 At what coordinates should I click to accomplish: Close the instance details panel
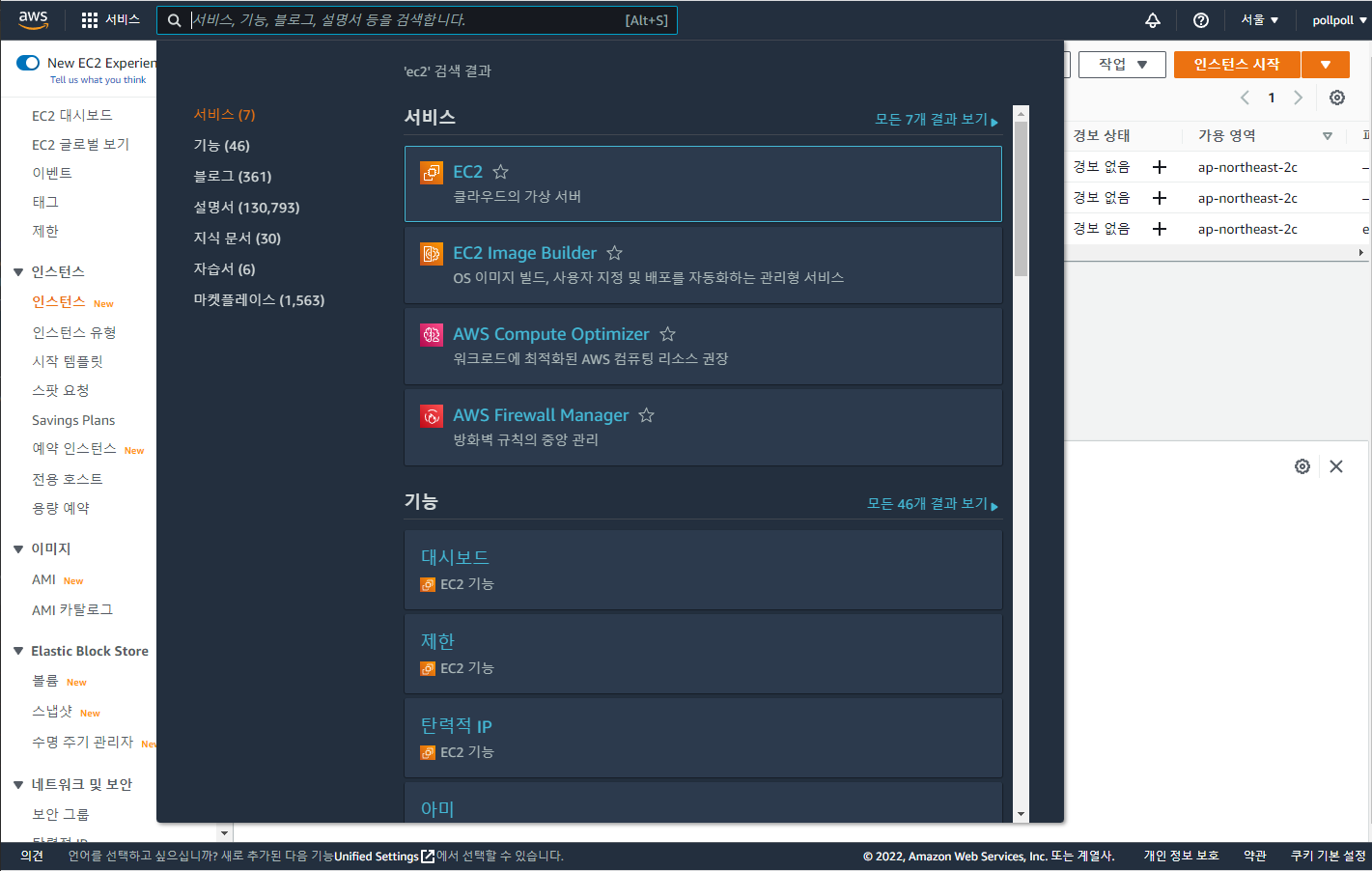click(1336, 466)
